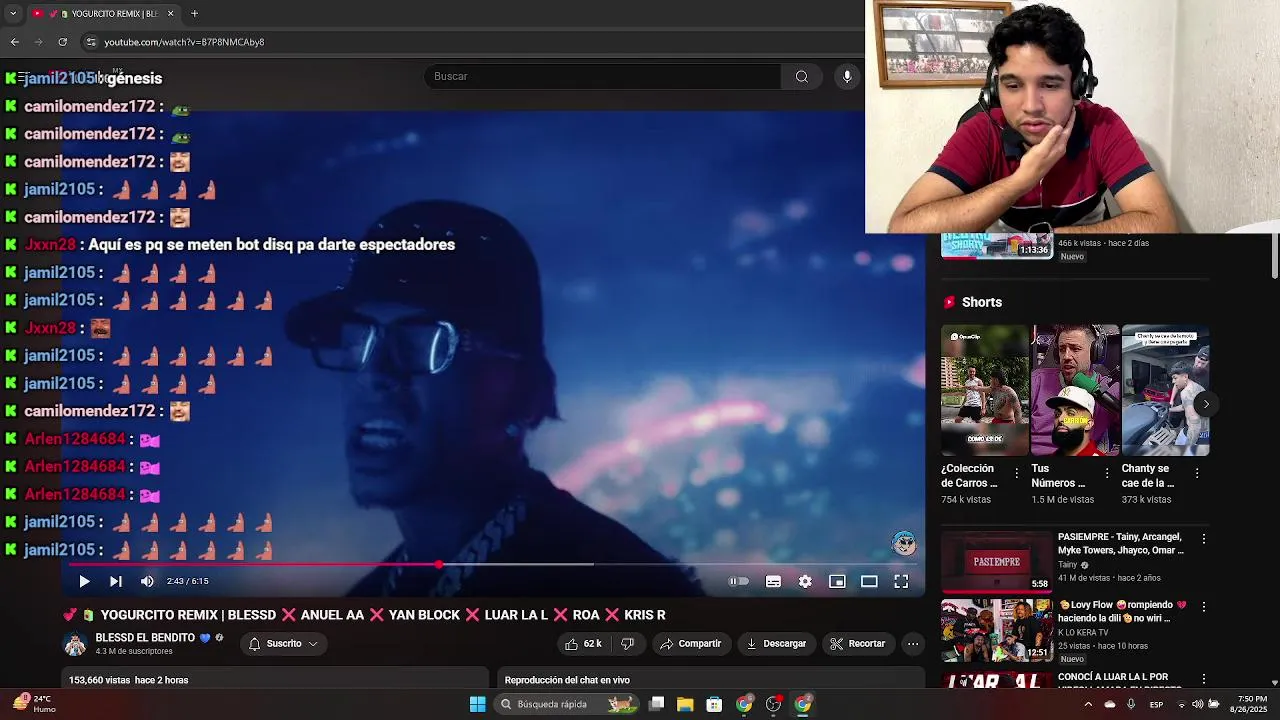Like the video with 62 k likes

[x=583, y=644]
